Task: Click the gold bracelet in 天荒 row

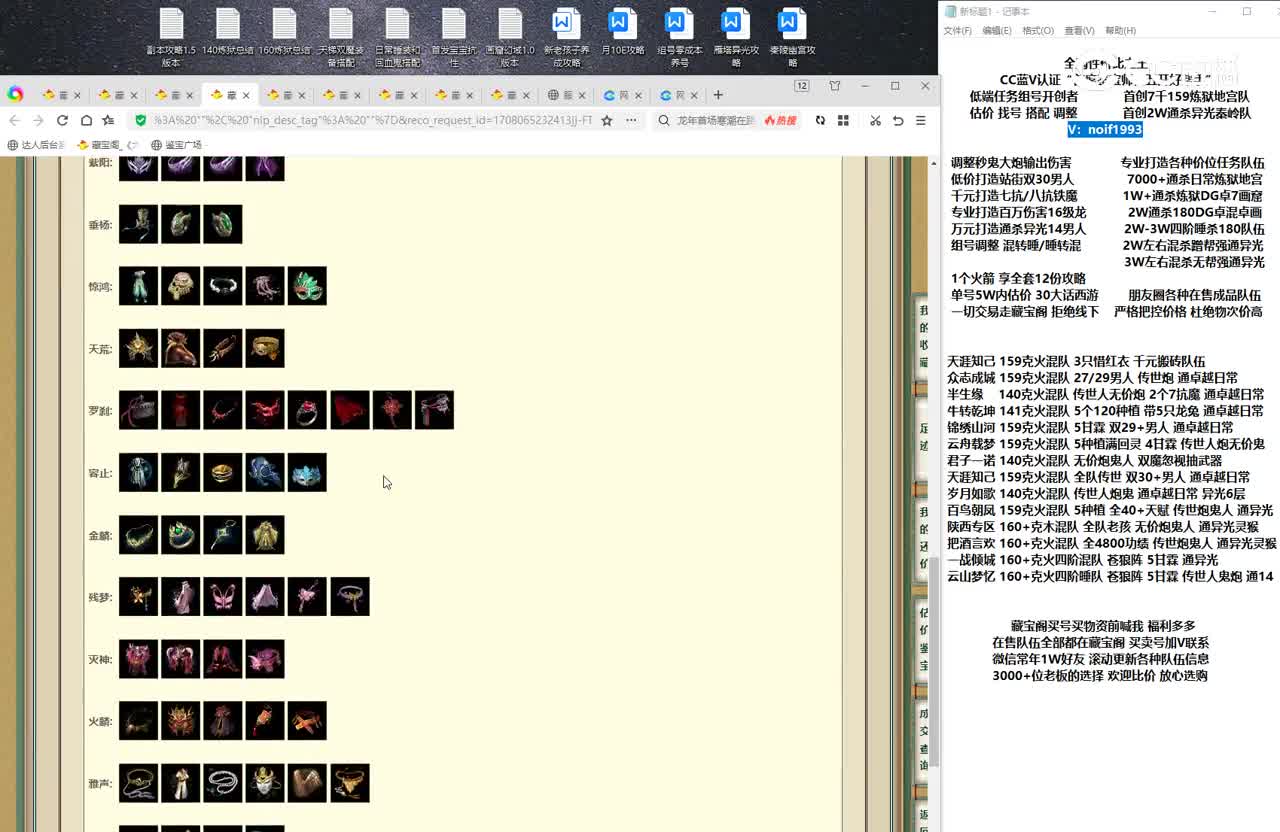Action: pyautogui.click(x=265, y=348)
